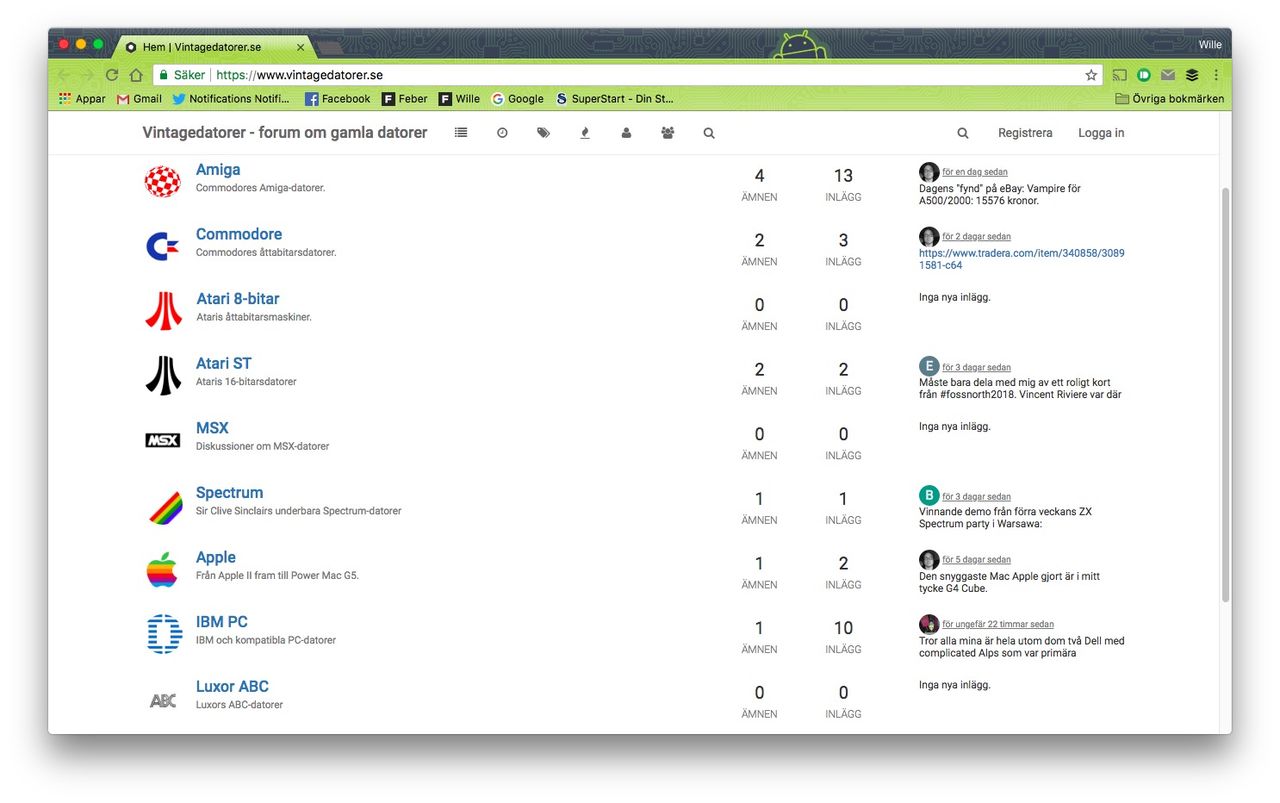1280x803 pixels.
Task: Open the Luxor ABC category
Action: 232,686
